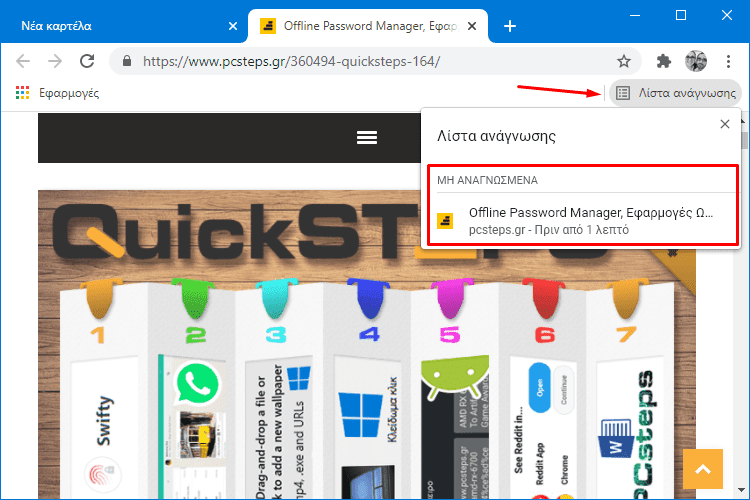Open the site's hamburger menu
750x500 pixels.
367,138
